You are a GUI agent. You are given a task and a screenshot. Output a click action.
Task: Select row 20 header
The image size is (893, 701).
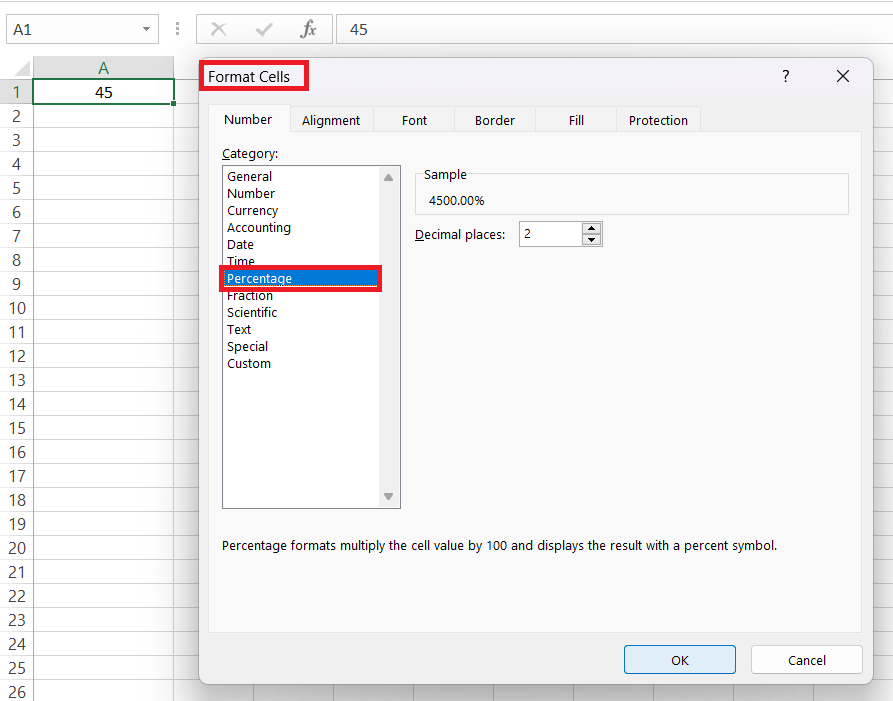[16, 548]
